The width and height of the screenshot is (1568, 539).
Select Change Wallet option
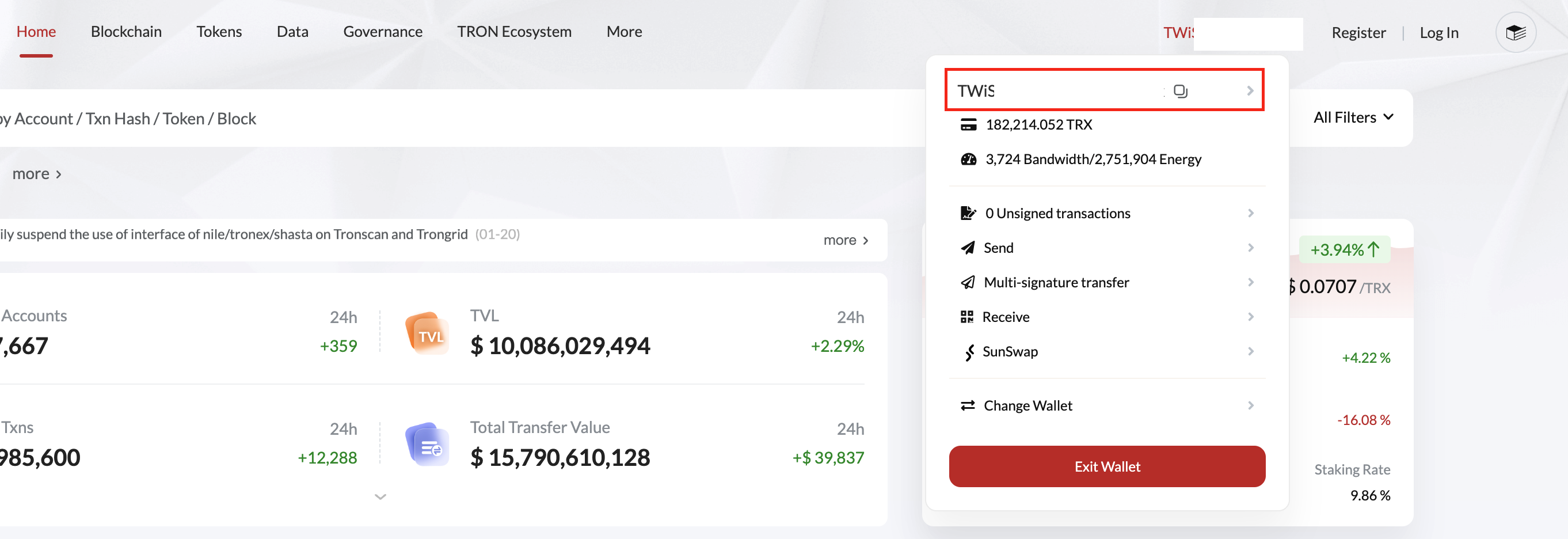(1108, 405)
